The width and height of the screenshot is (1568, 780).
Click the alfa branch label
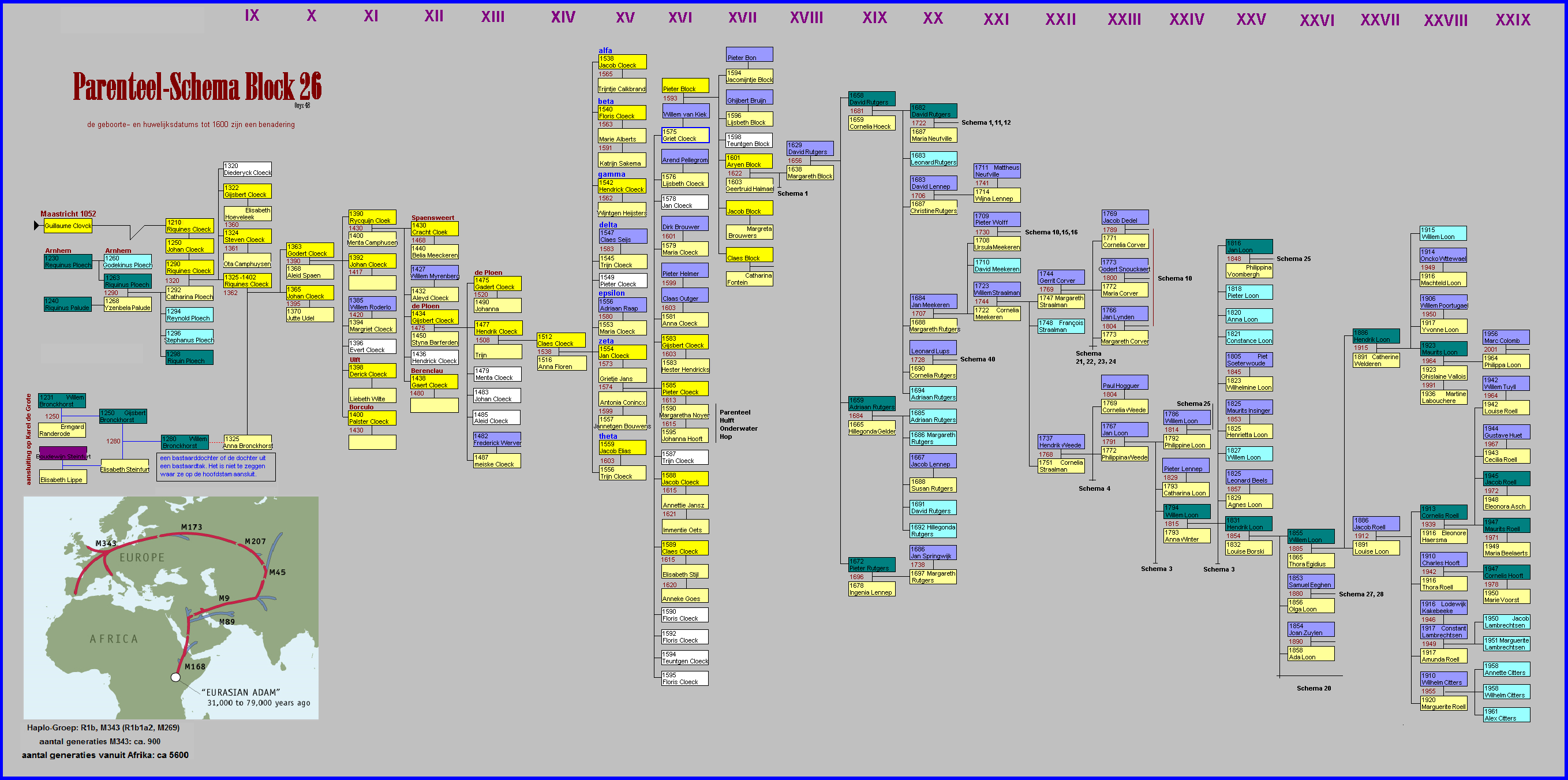click(x=605, y=51)
